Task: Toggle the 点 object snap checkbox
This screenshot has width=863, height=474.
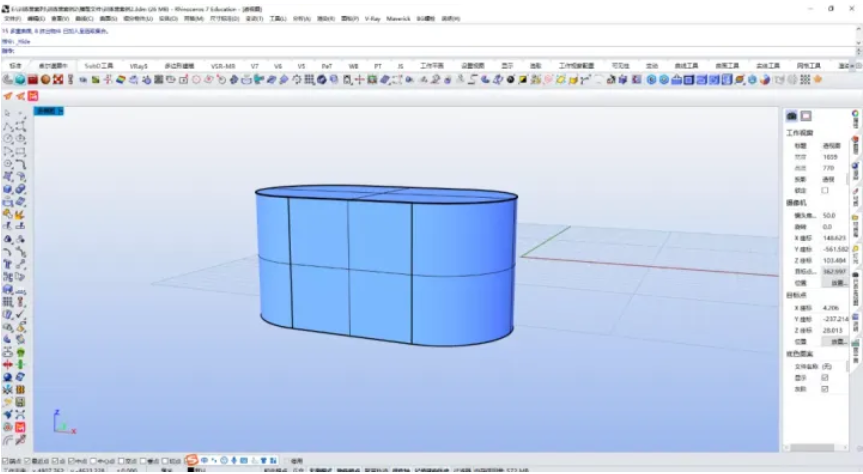Action: coord(55,461)
